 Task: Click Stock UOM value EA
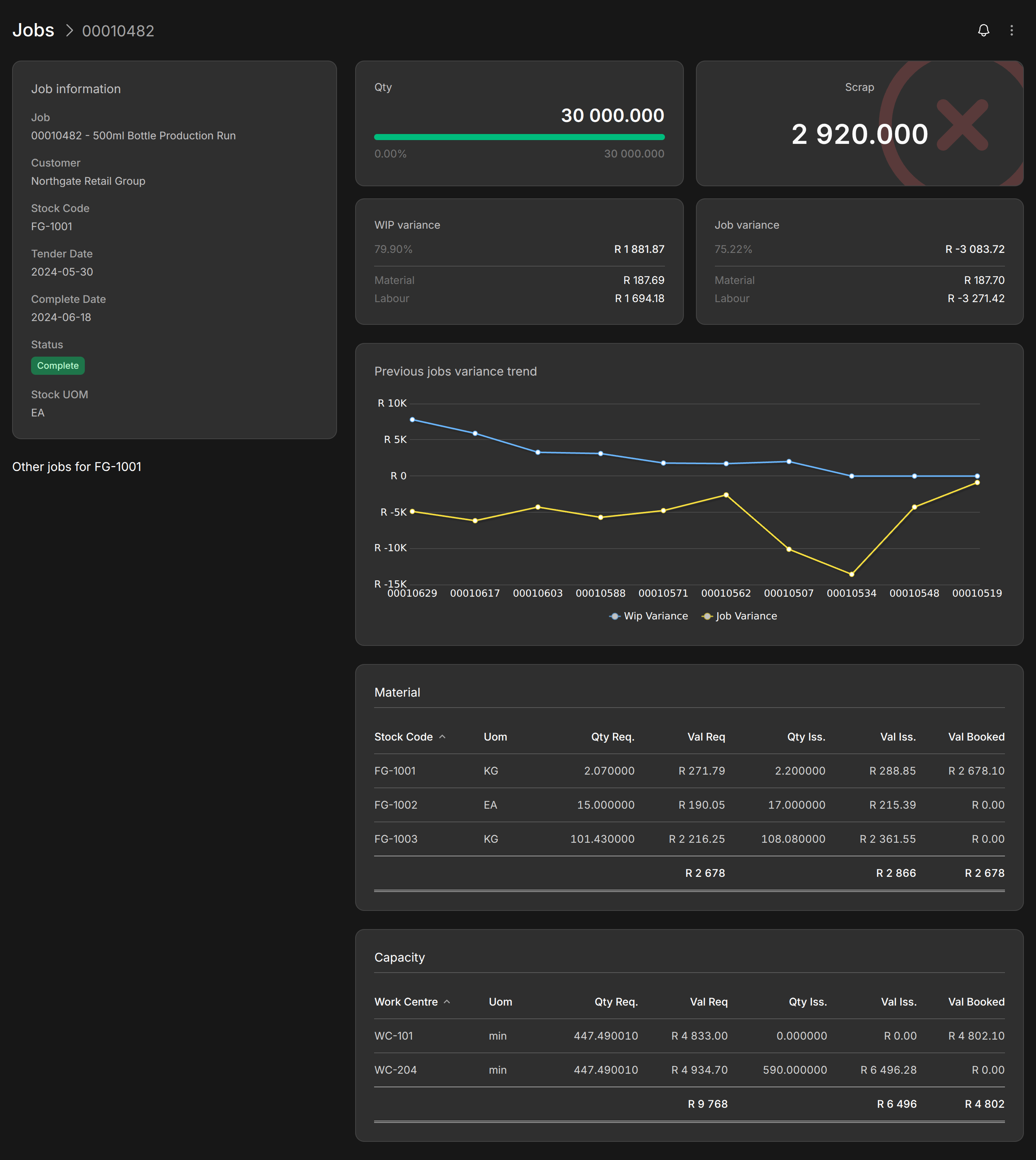[37, 413]
